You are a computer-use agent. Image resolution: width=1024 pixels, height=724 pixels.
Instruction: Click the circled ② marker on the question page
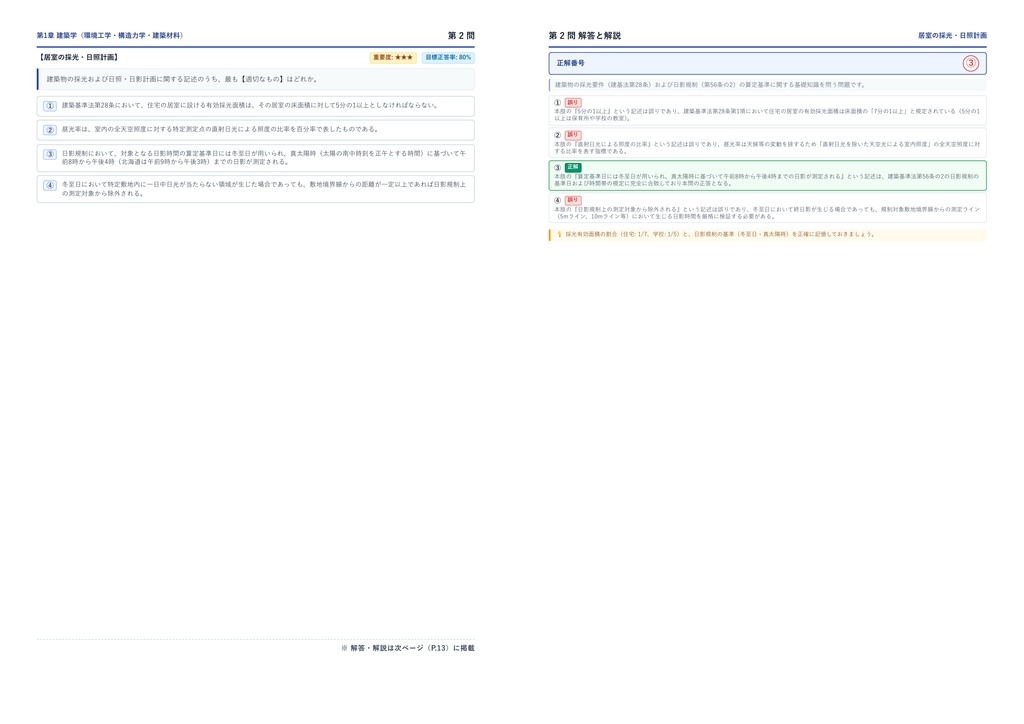coord(50,130)
